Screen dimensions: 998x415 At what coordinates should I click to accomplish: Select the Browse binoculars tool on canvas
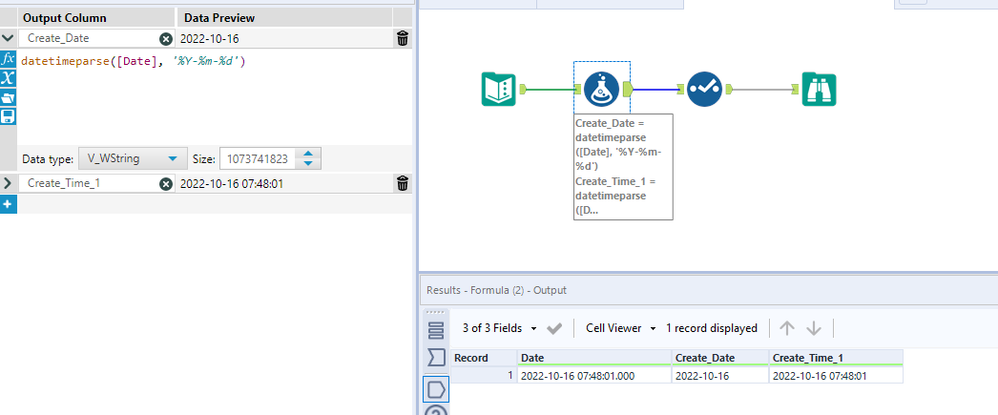coord(819,89)
